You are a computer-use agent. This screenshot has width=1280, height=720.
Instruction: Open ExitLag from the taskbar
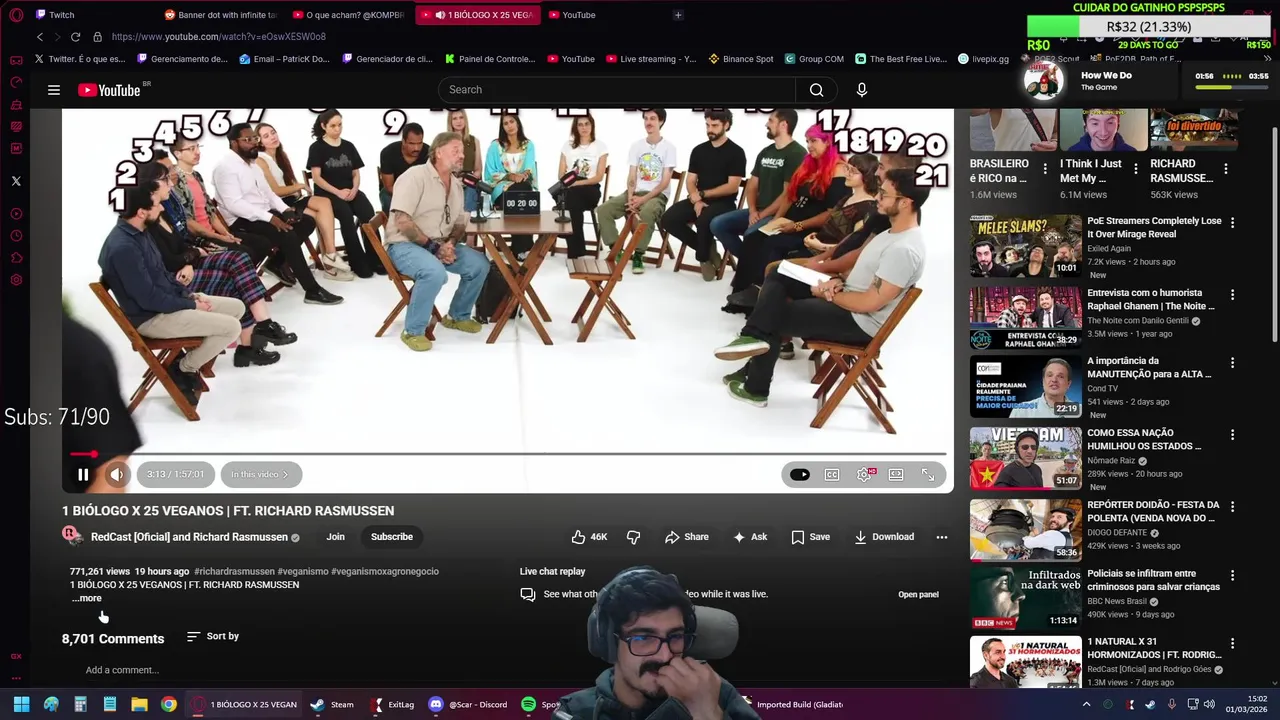(x=392, y=704)
